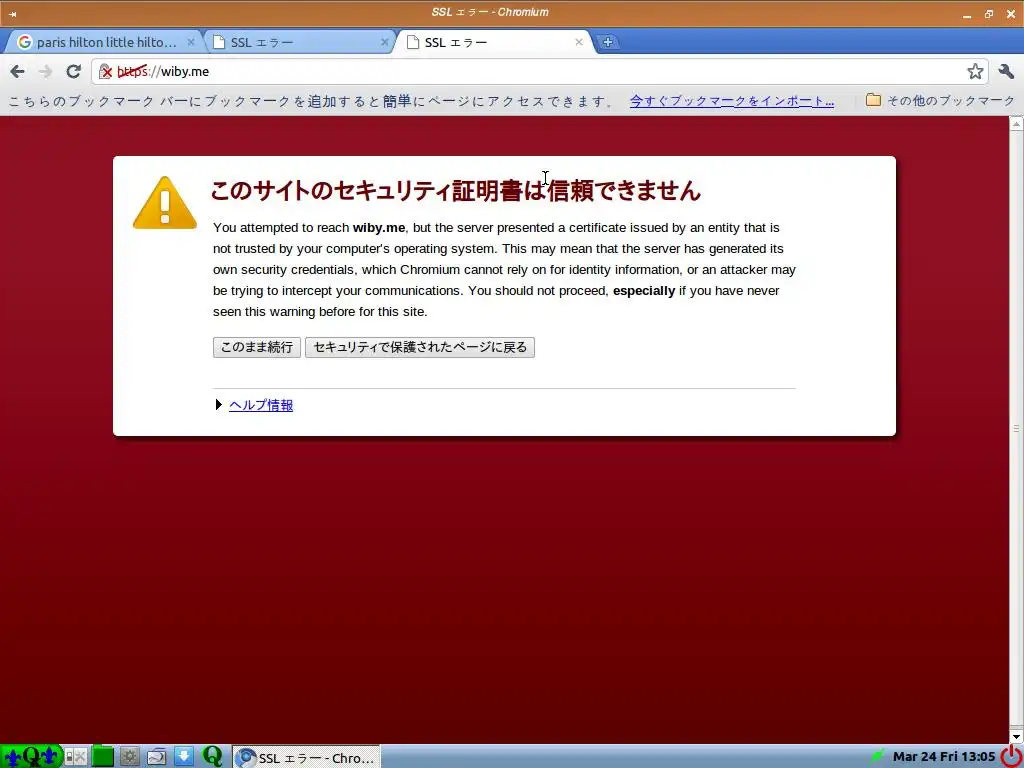Launch the green folder file manager
1024x768 pixels.
pos(102,757)
